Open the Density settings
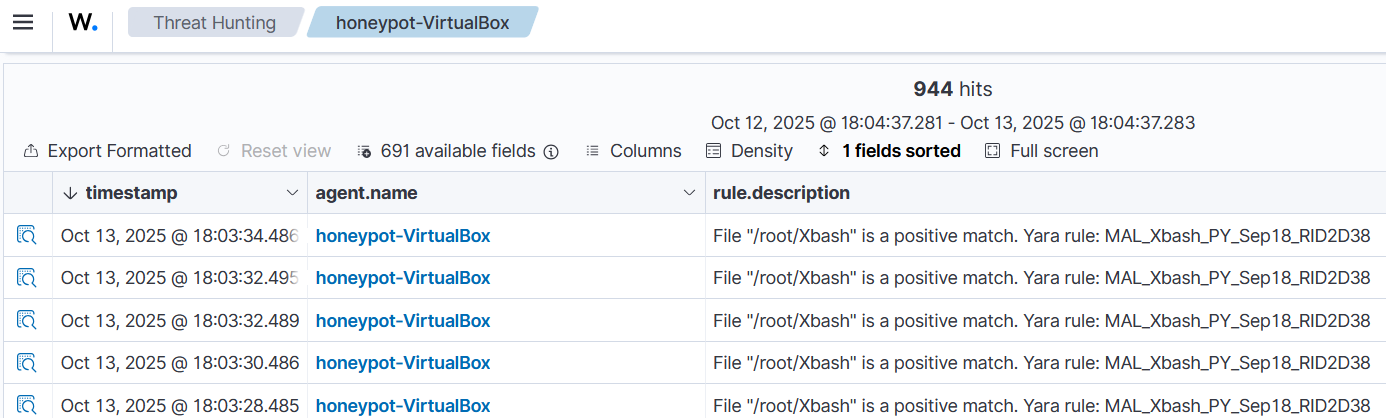1386x418 pixels. pos(749,151)
